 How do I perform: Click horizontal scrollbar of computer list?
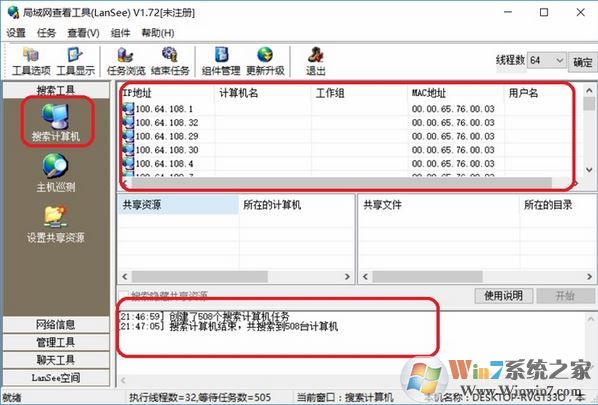[342, 183]
